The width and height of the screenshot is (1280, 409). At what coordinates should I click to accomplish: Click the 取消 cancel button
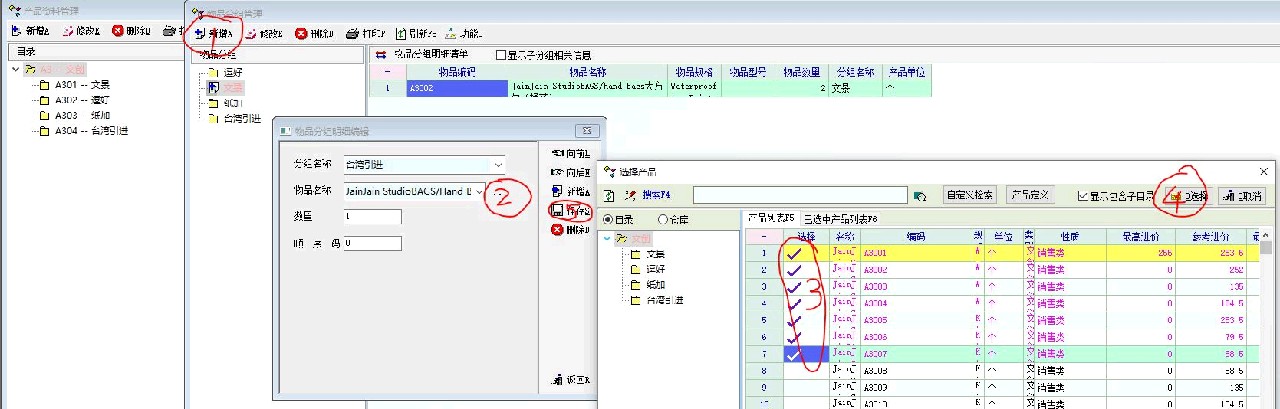coord(1240,195)
